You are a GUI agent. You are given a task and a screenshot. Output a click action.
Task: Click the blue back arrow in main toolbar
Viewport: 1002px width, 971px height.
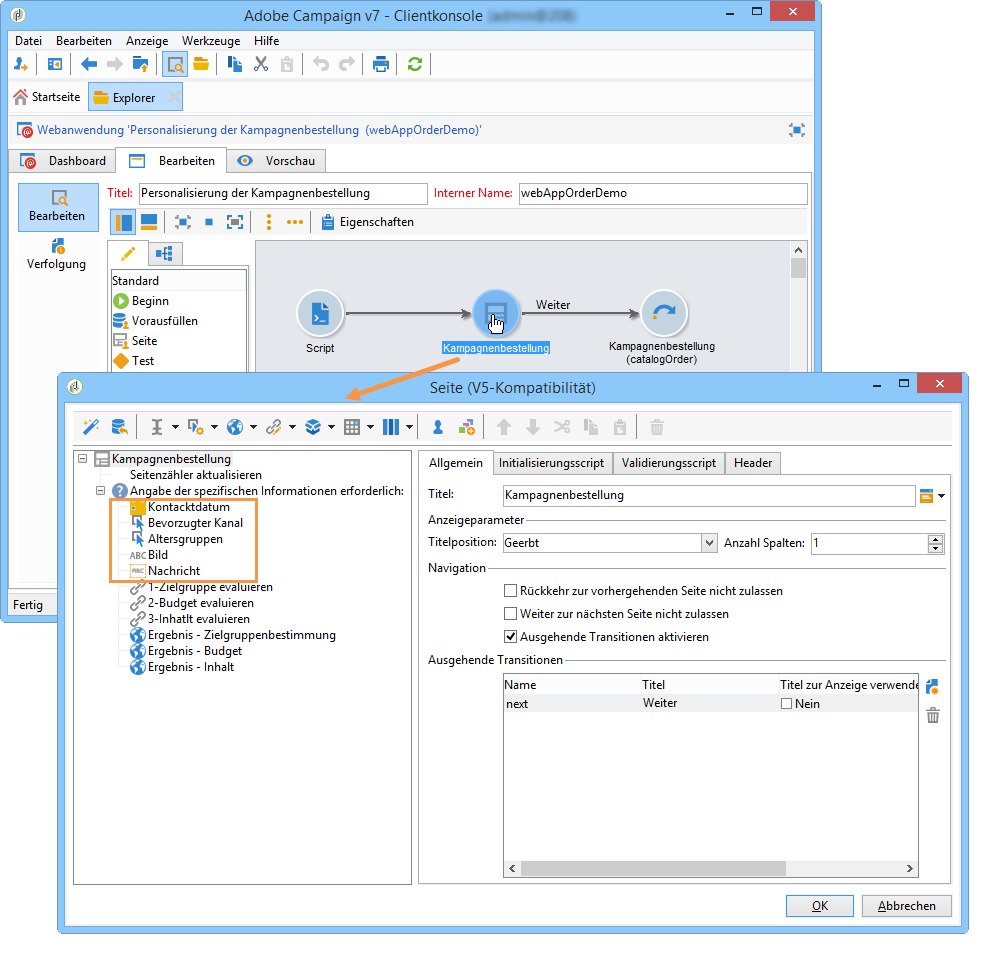click(x=88, y=64)
